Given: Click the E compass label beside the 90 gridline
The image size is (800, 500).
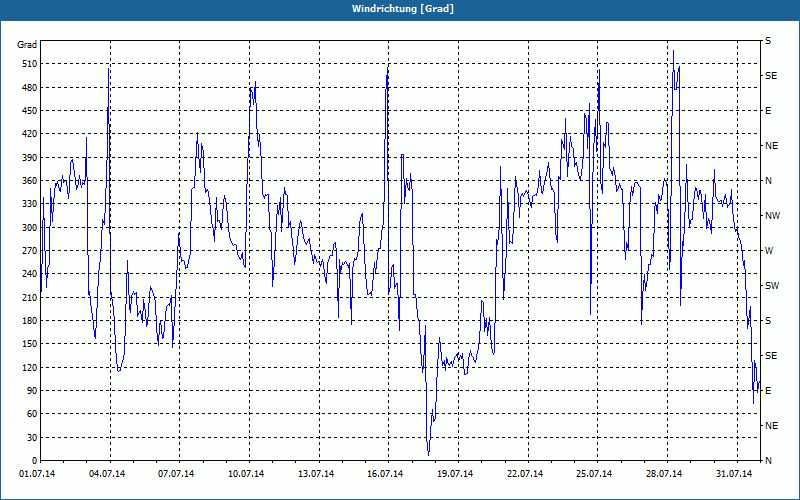Looking at the screenshot, I should (x=768, y=391).
